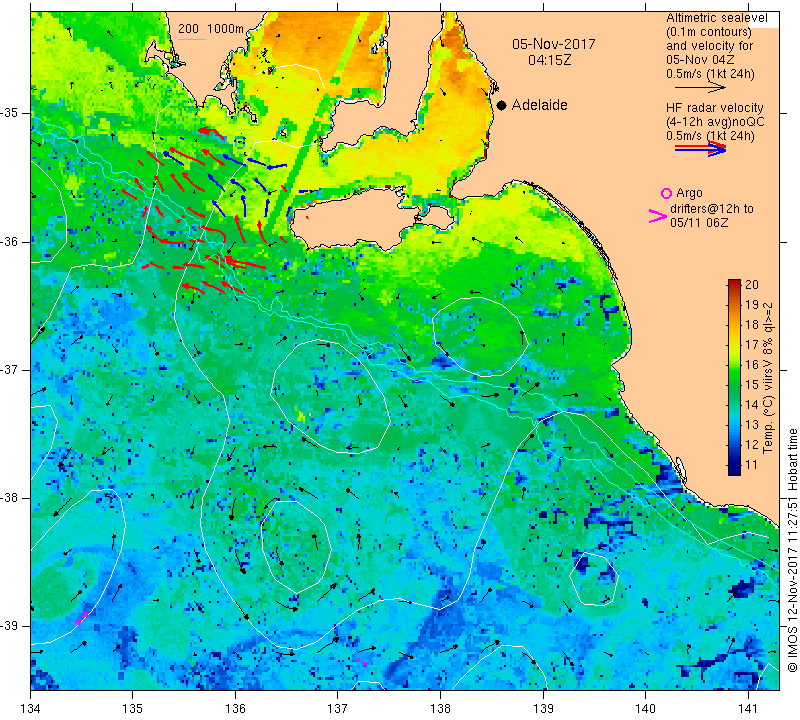Click the cyan 200m contour legend line
This screenshot has width=800, height=720.
pos(191,39)
